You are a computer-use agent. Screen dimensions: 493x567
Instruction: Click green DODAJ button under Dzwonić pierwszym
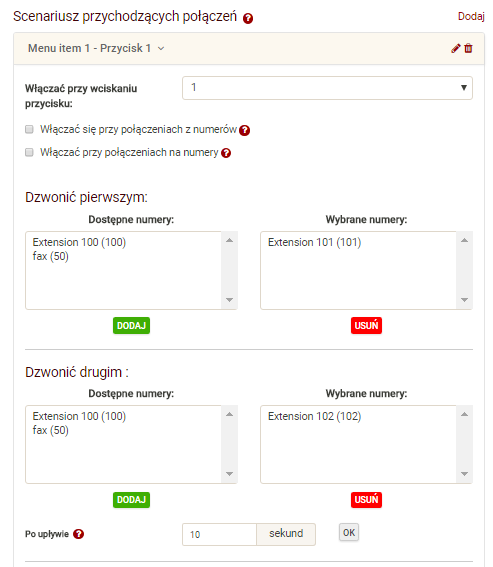[x=131, y=325]
